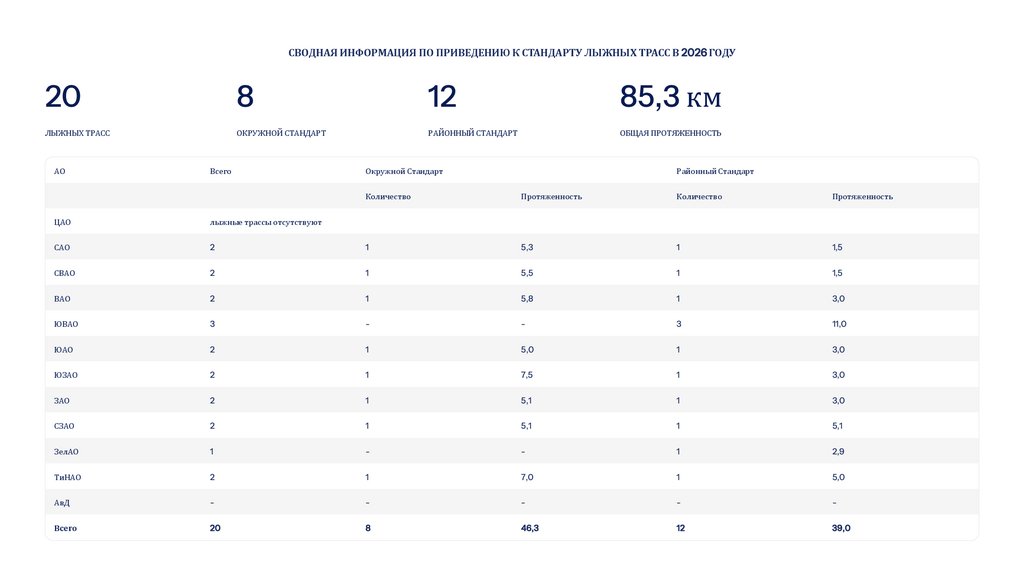Viewport: 1024px width, 574px height.
Task: Click the 46,3 total окружной length
Action: 530,528
